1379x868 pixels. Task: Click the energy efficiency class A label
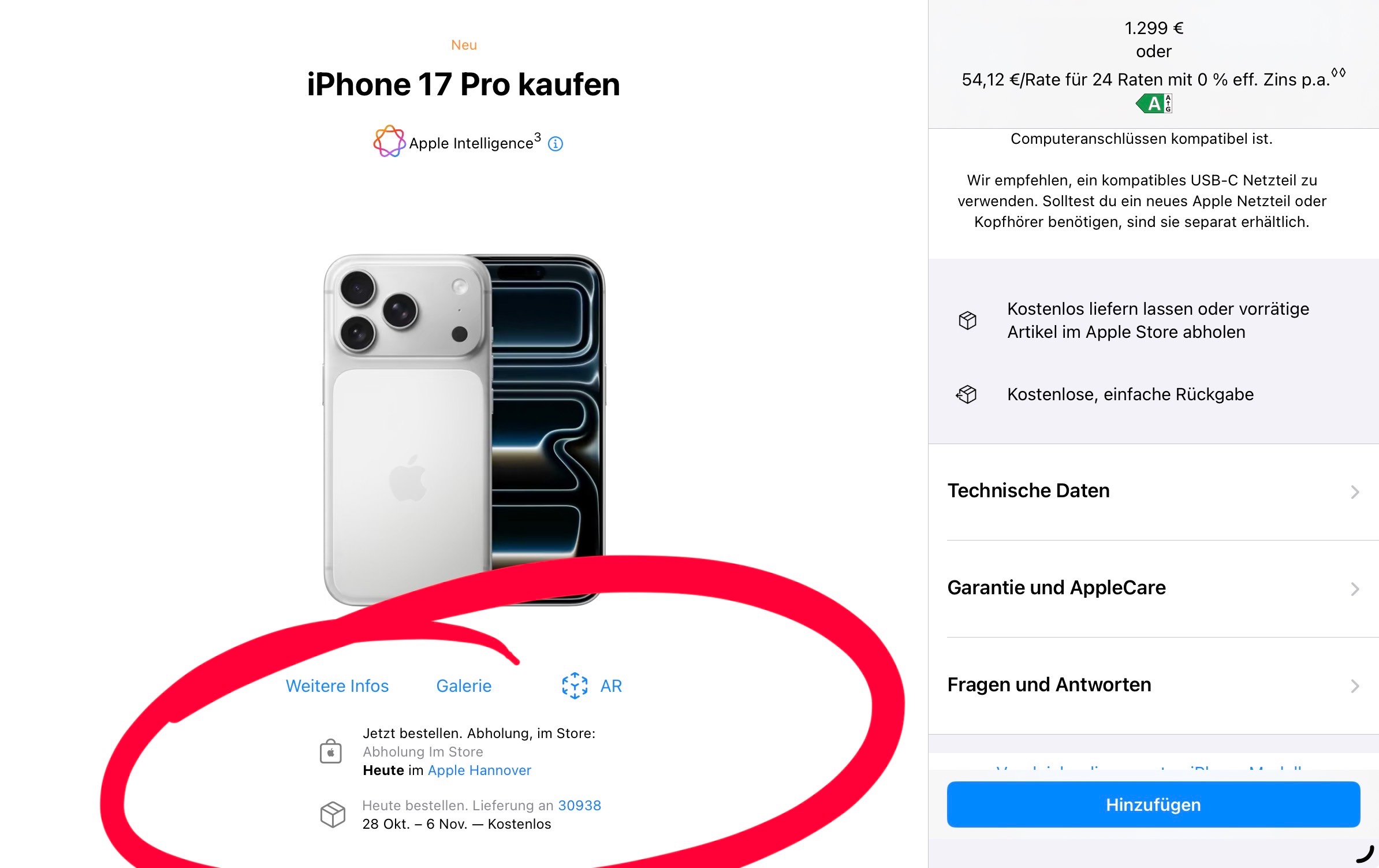[1154, 104]
